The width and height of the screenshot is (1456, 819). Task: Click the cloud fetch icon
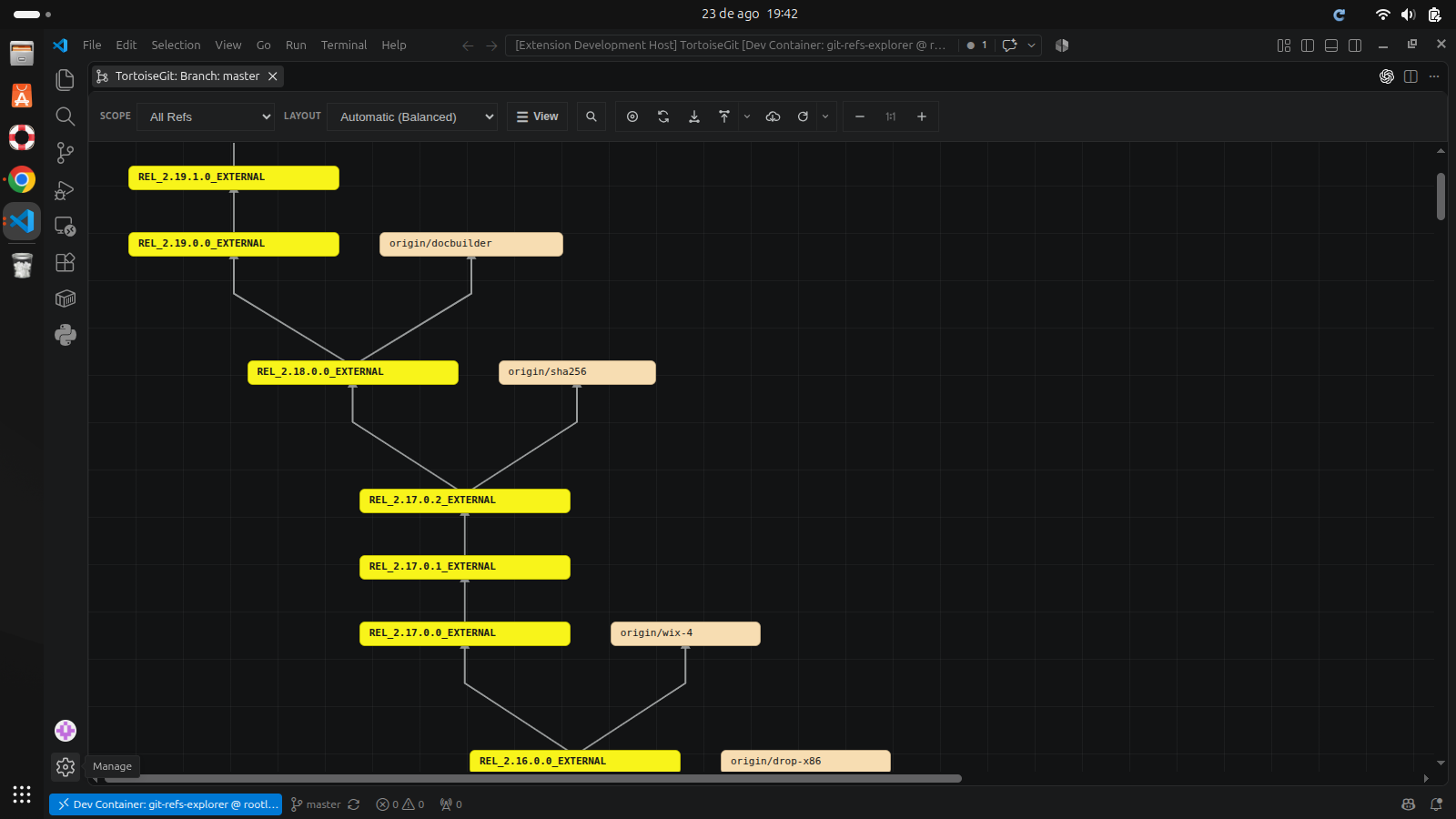773,116
